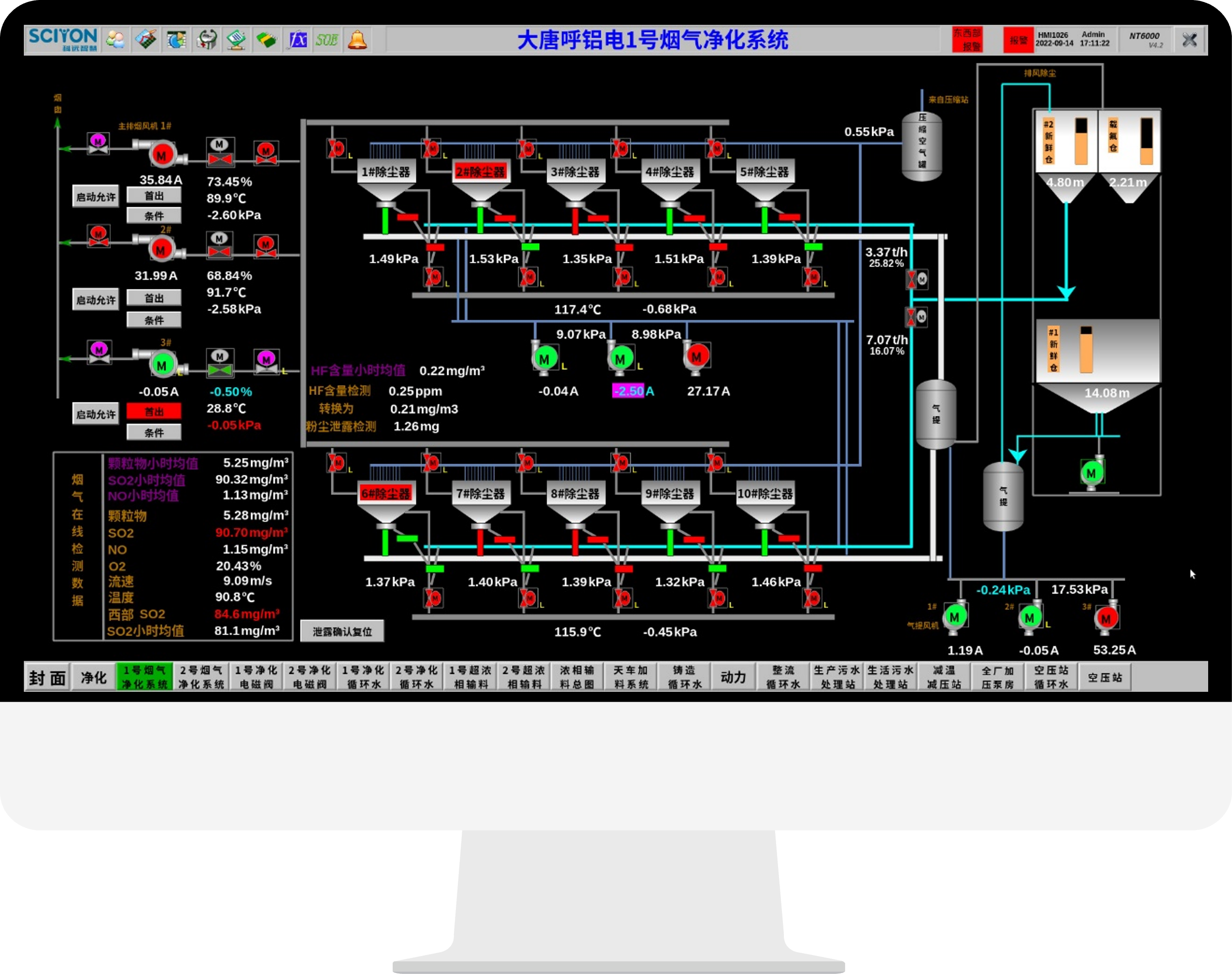Image resolution: width=1232 pixels, height=974 pixels.
Task: Toggle red 首出 indicator for fan 3#
Action: click(153, 411)
